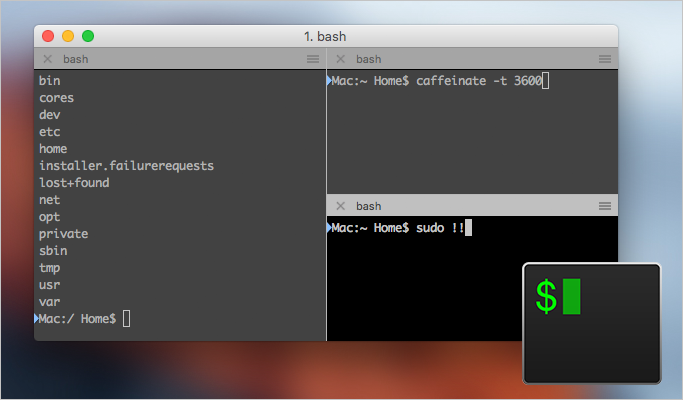Click the green zoom window button

tap(88, 36)
